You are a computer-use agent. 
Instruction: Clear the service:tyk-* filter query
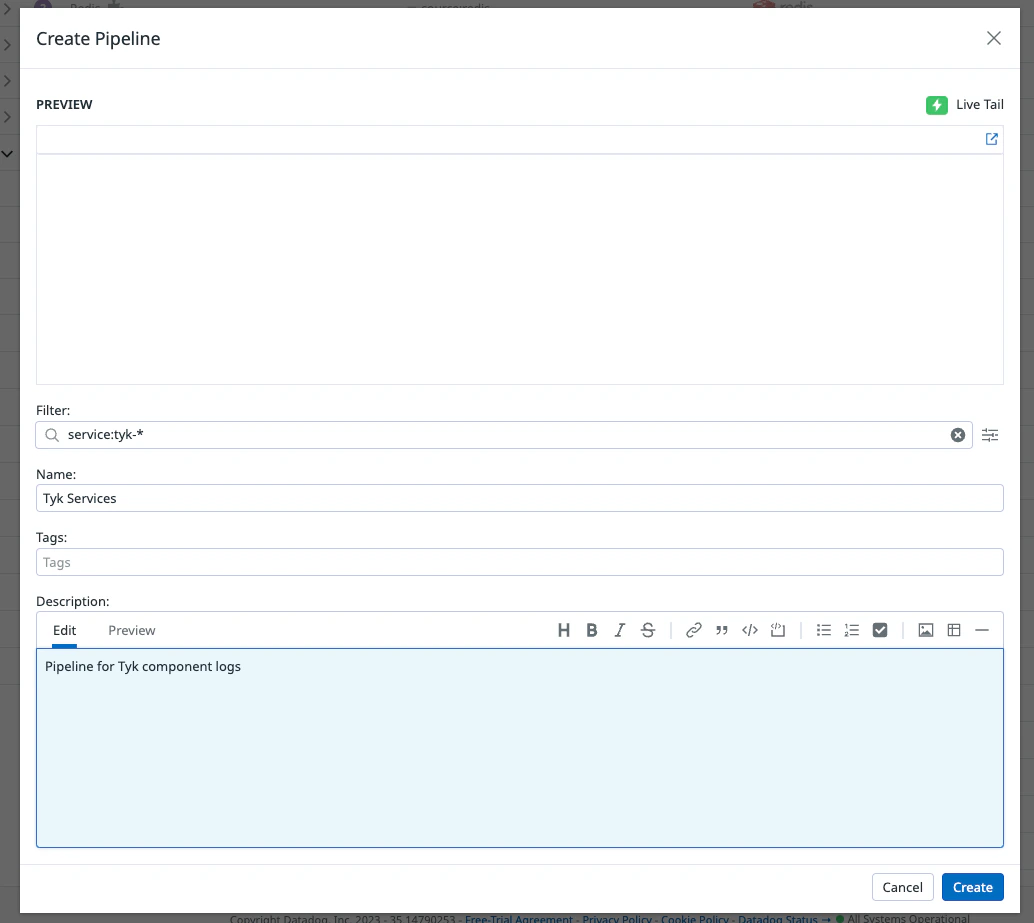958,434
